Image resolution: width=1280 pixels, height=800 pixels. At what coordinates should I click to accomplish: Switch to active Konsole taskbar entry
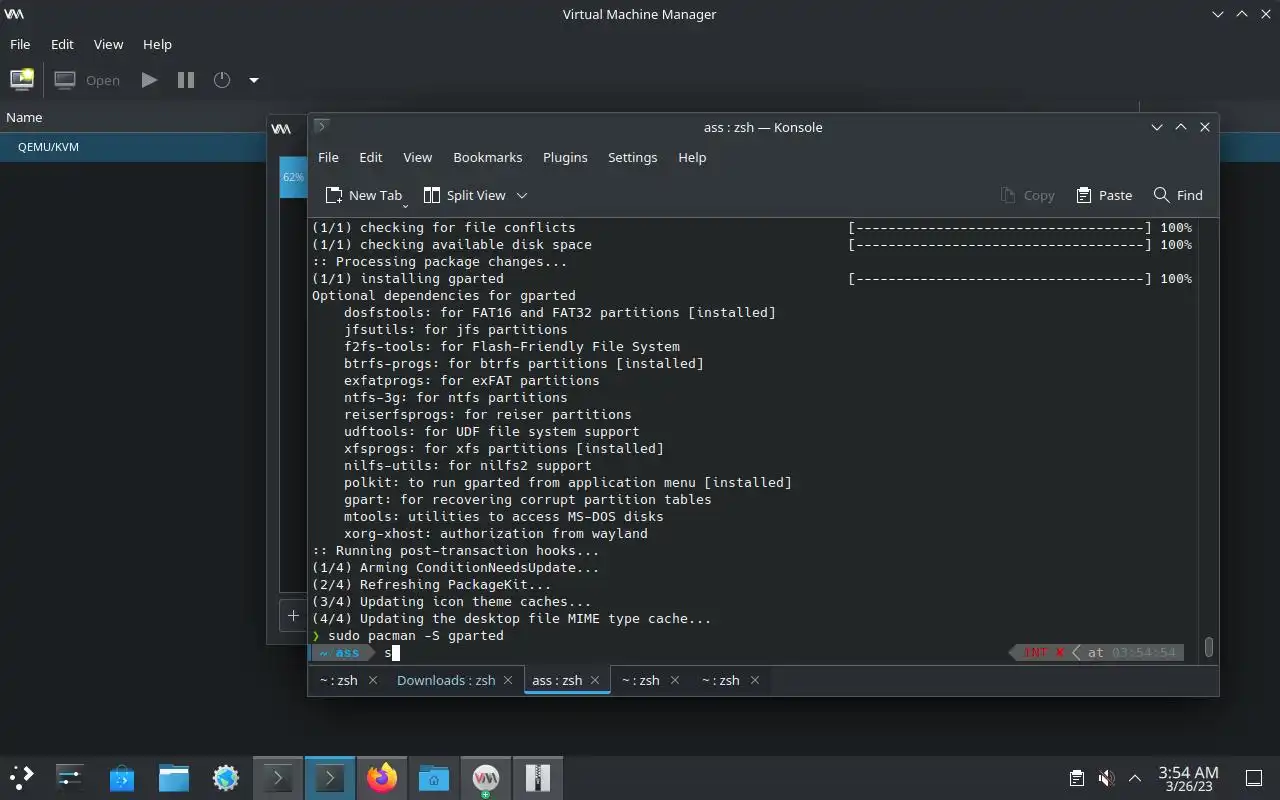tap(330, 777)
